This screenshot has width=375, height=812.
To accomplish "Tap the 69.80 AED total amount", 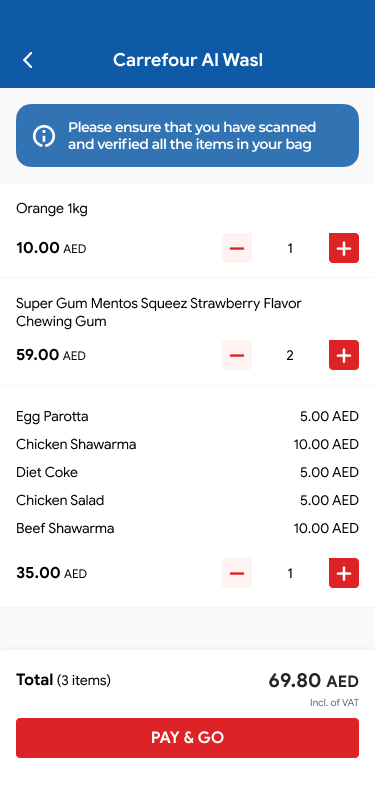I will click(x=313, y=680).
